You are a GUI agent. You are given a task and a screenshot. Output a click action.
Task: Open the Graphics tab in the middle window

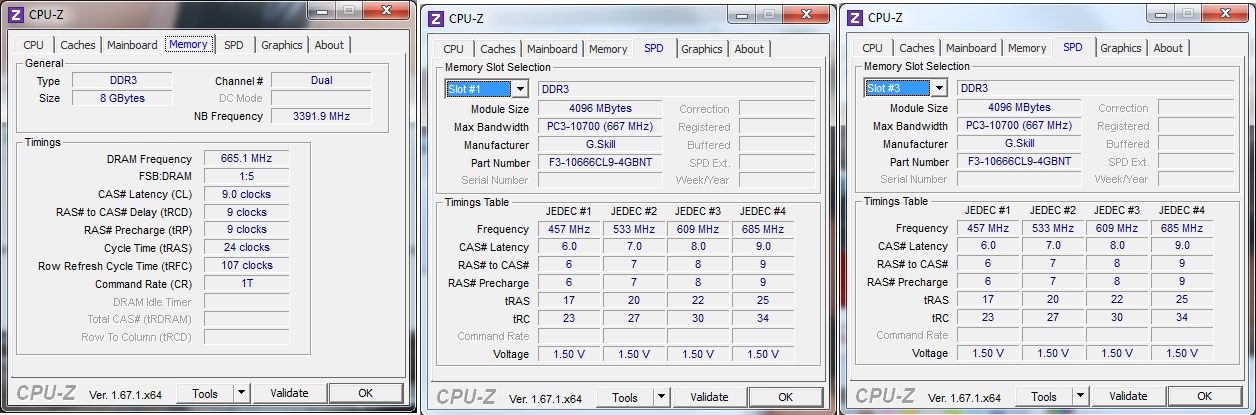(x=702, y=49)
